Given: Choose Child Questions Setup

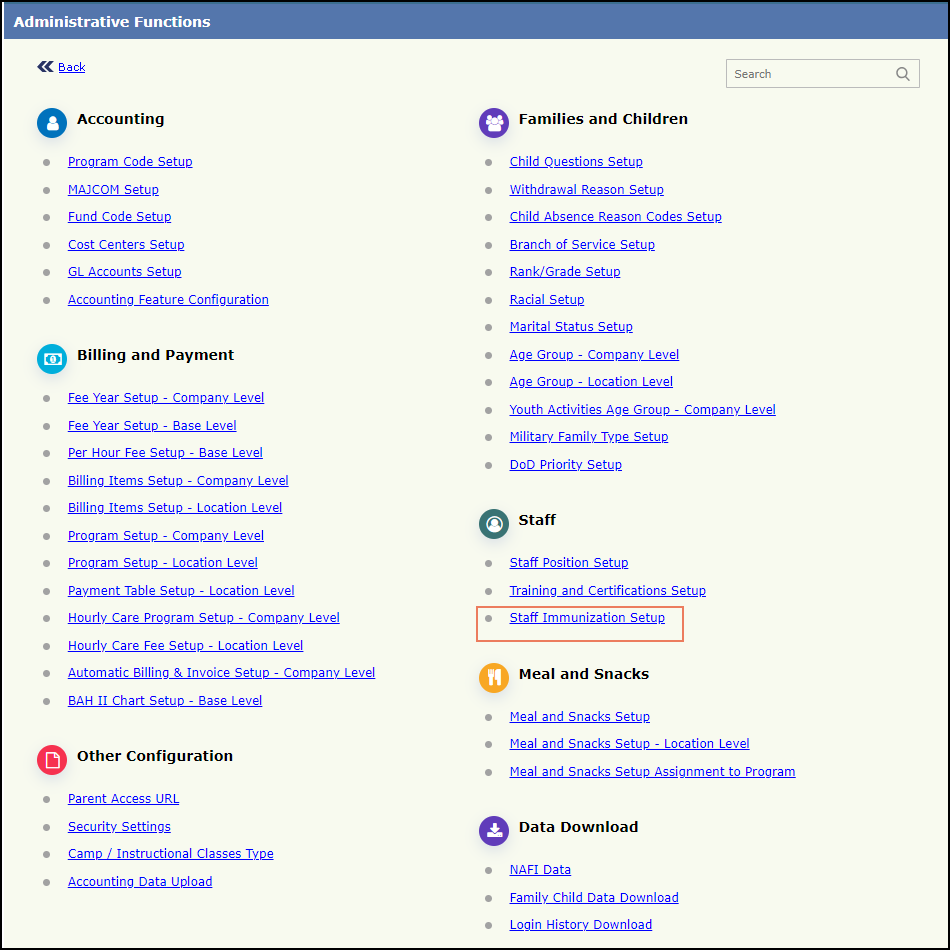Looking at the screenshot, I should pos(576,162).
